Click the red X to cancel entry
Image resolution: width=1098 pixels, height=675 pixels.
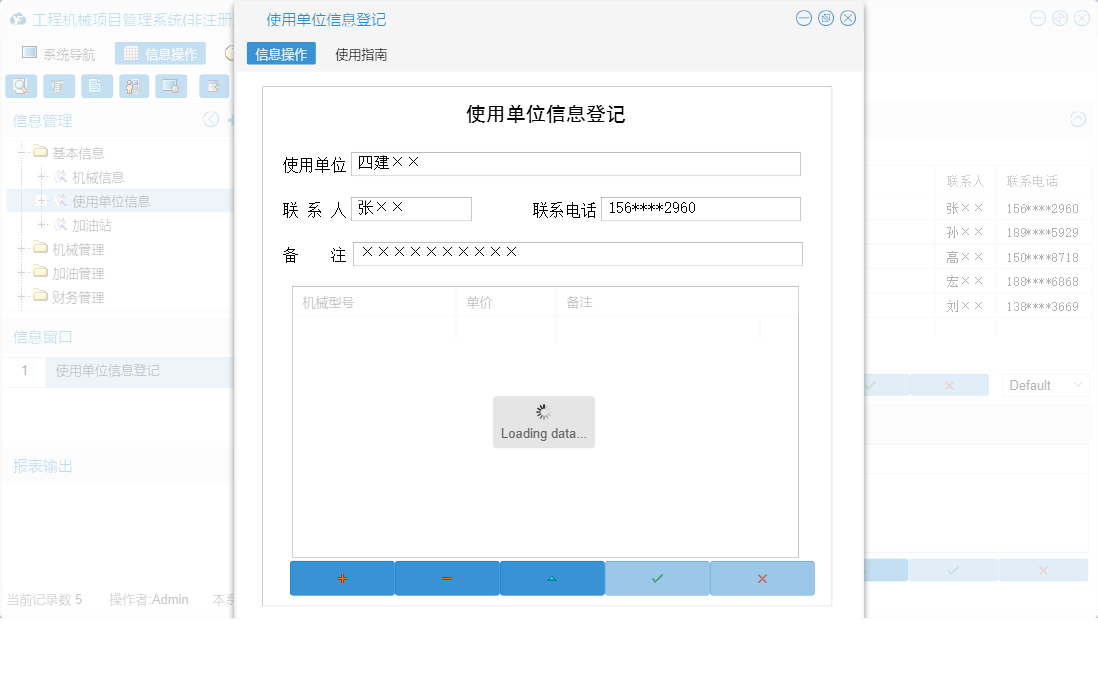(762, 578)
